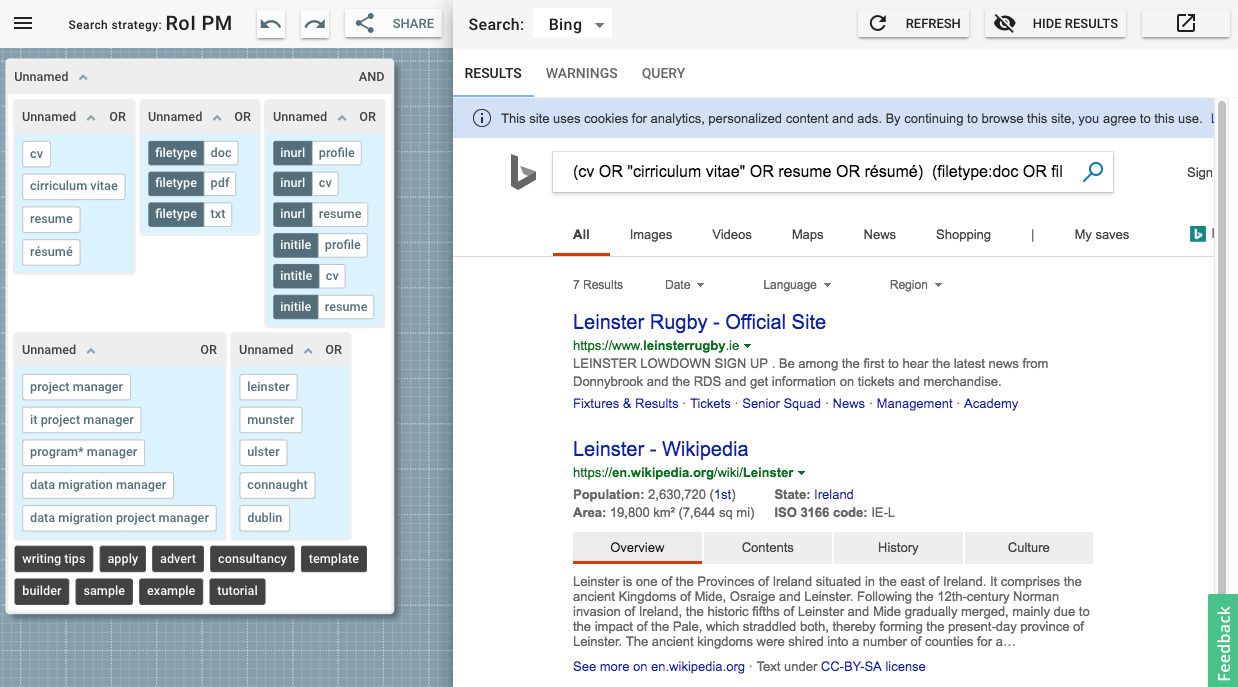This screenshot has height=687, width=1238.
Task: Select the 'it project manager' chip
Action: coord(82,420)
